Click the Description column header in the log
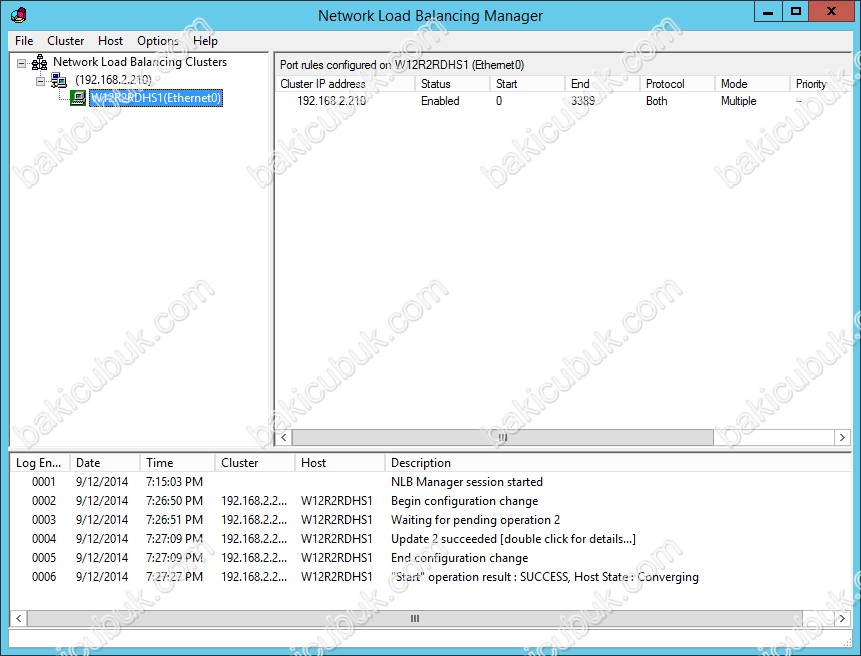 coord(618,463)
